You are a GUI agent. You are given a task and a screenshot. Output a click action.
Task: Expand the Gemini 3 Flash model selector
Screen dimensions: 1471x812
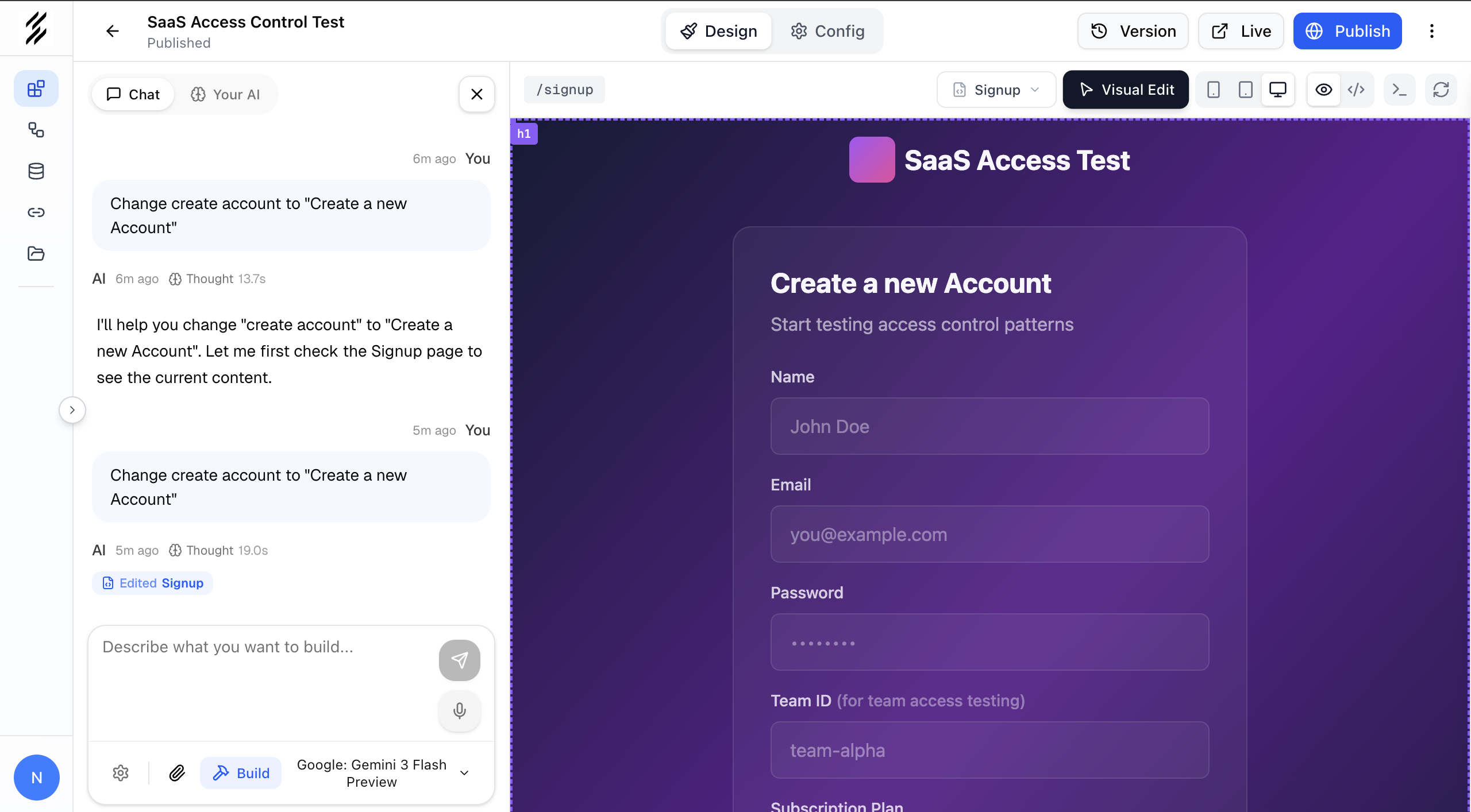(x=463, y=773)
